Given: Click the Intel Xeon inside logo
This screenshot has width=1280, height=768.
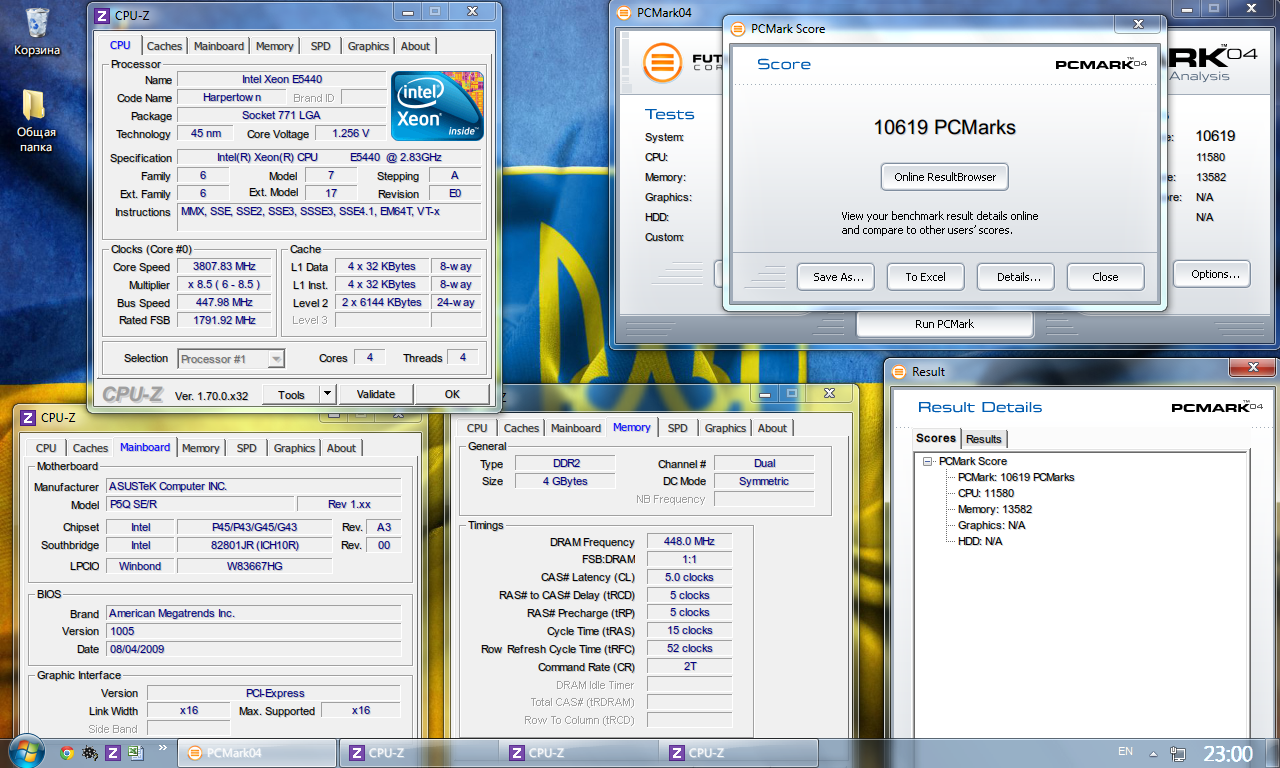Looking at the screenshot, I should 437,105.
